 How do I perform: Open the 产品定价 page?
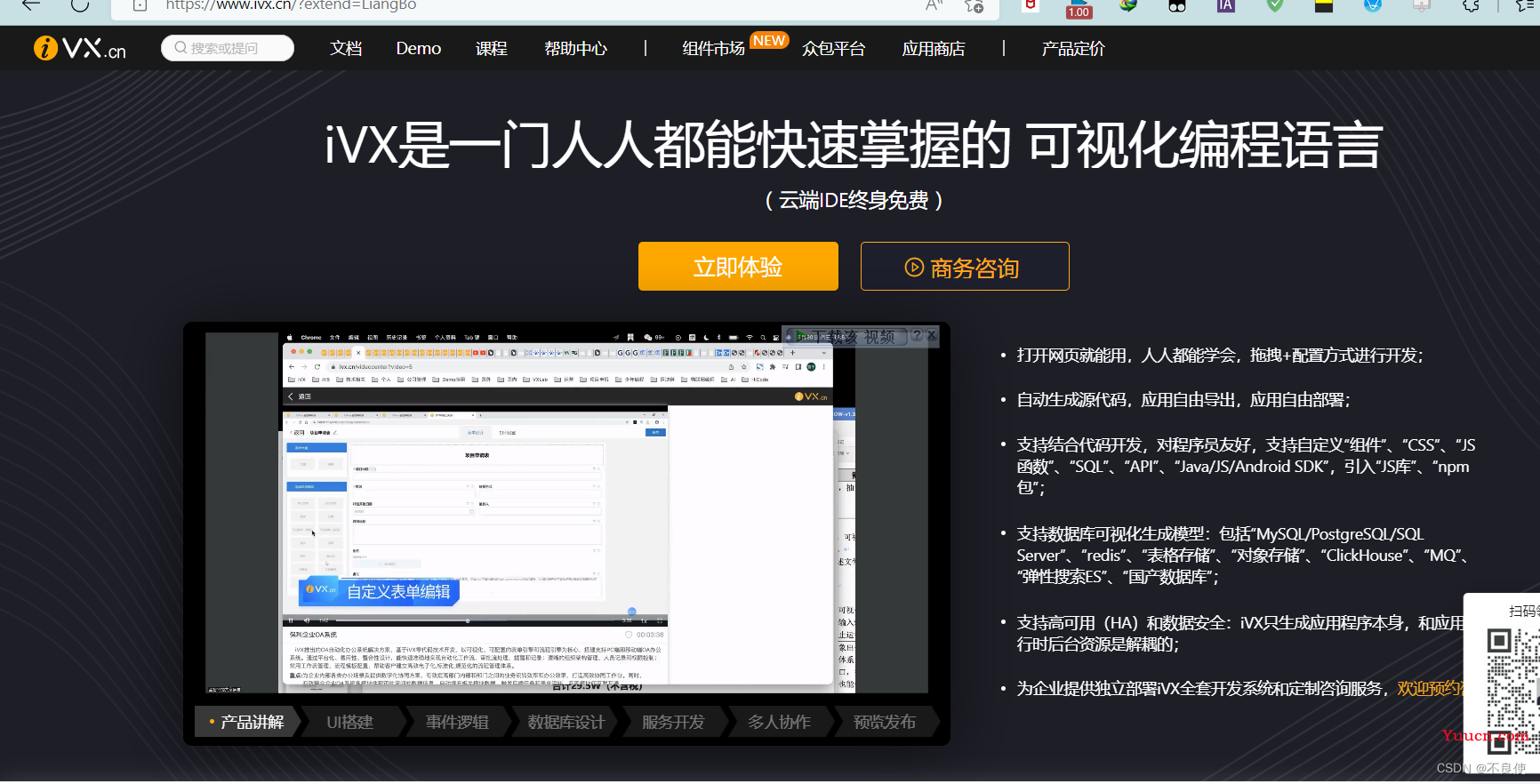[1073, 48]
